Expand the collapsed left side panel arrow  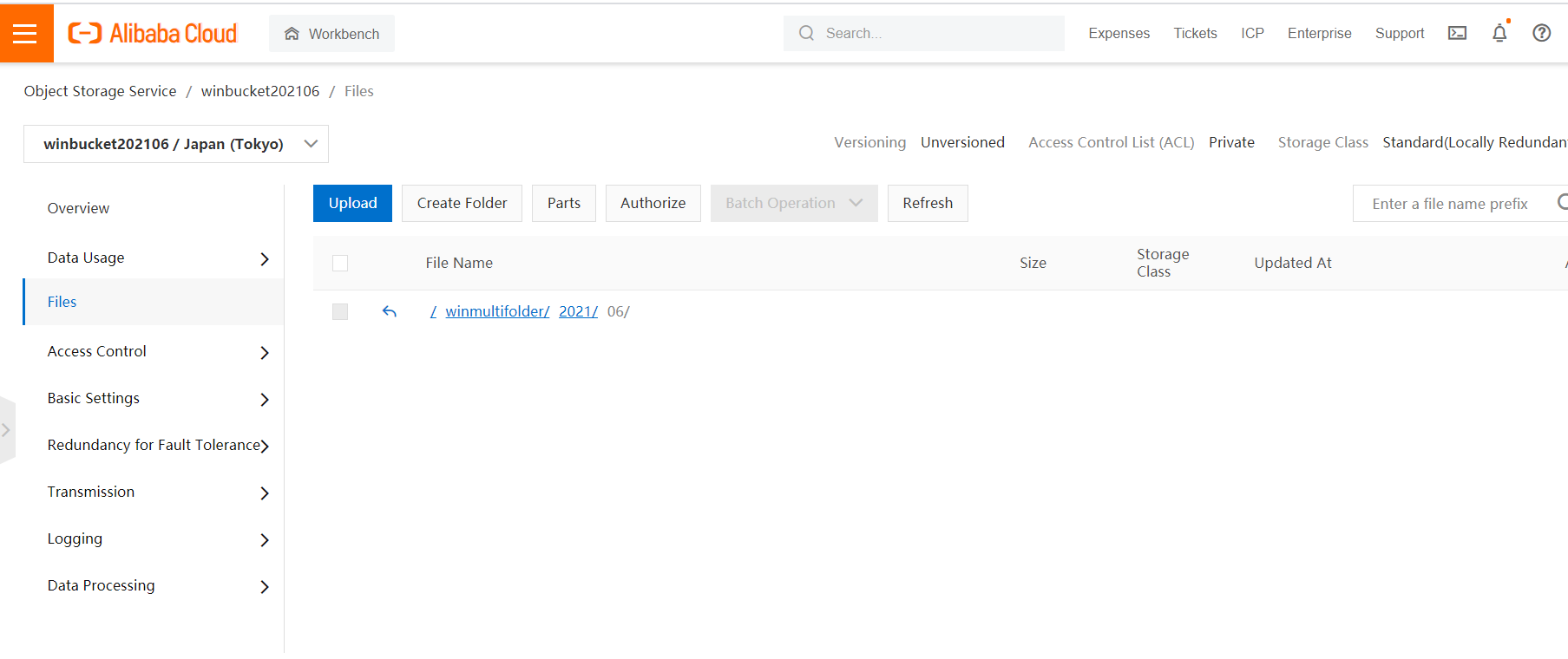[7, 430]
